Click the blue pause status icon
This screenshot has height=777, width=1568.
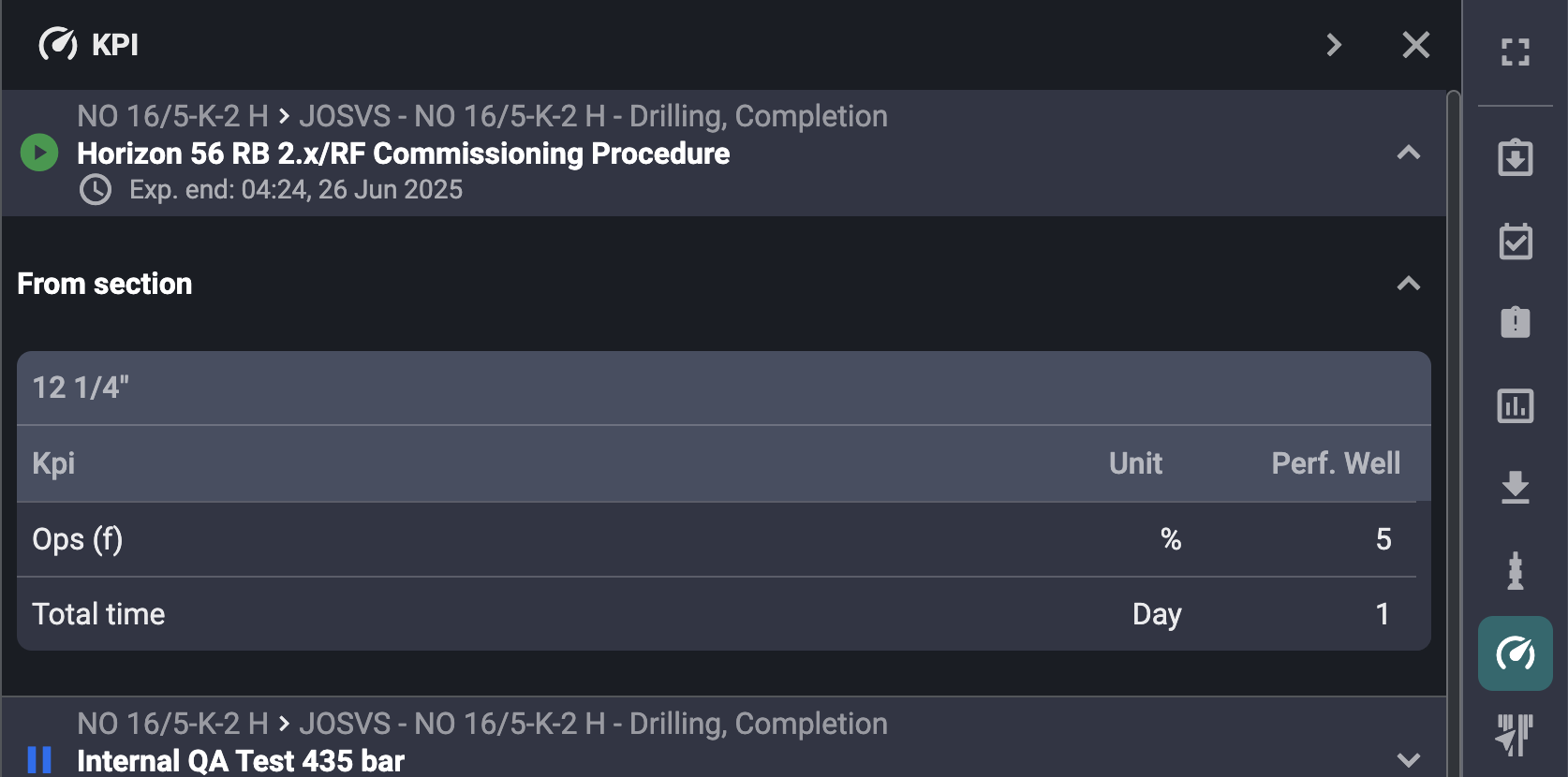pos(39,759)
